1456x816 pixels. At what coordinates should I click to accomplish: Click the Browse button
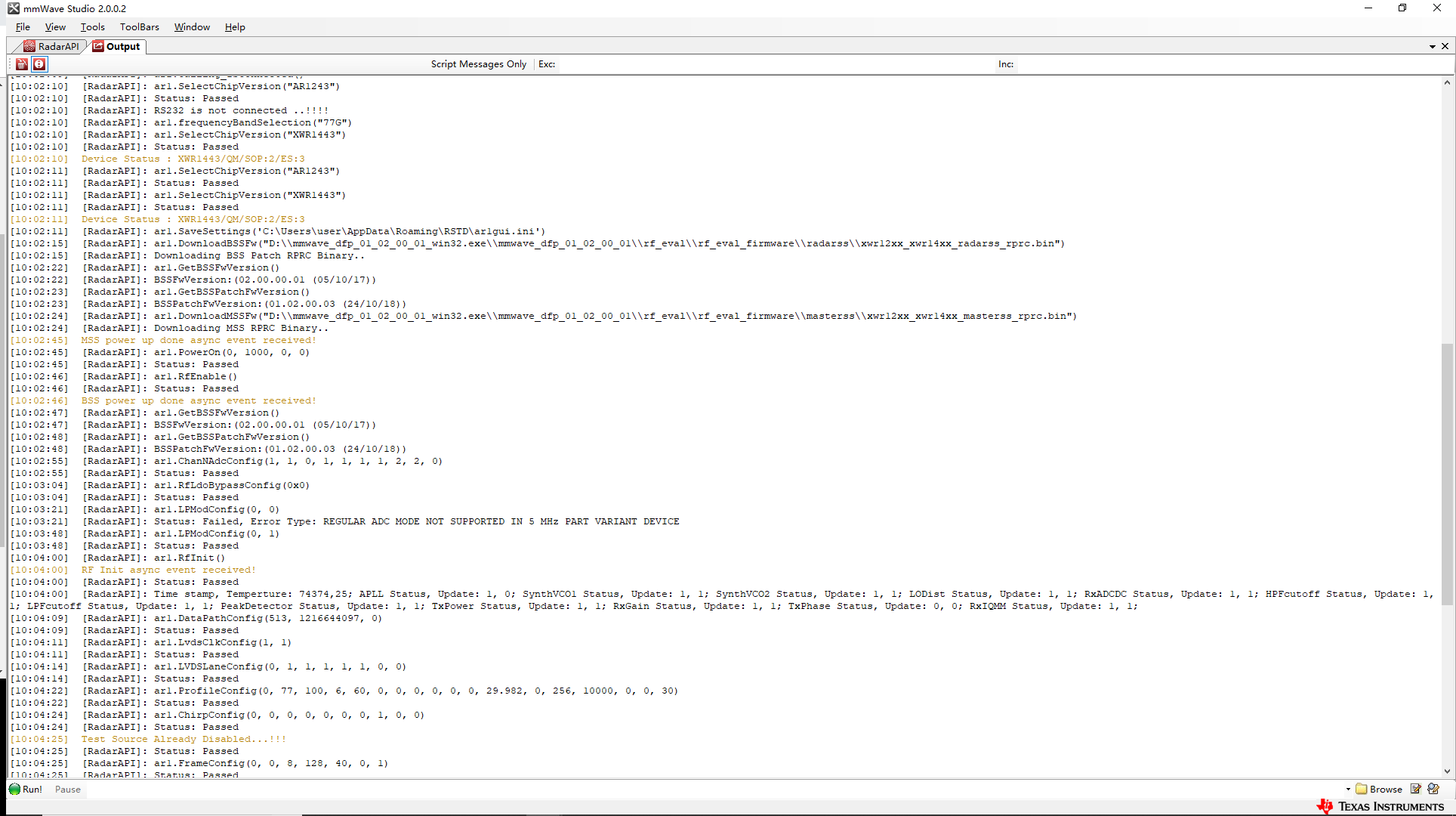click(1386, 789)
